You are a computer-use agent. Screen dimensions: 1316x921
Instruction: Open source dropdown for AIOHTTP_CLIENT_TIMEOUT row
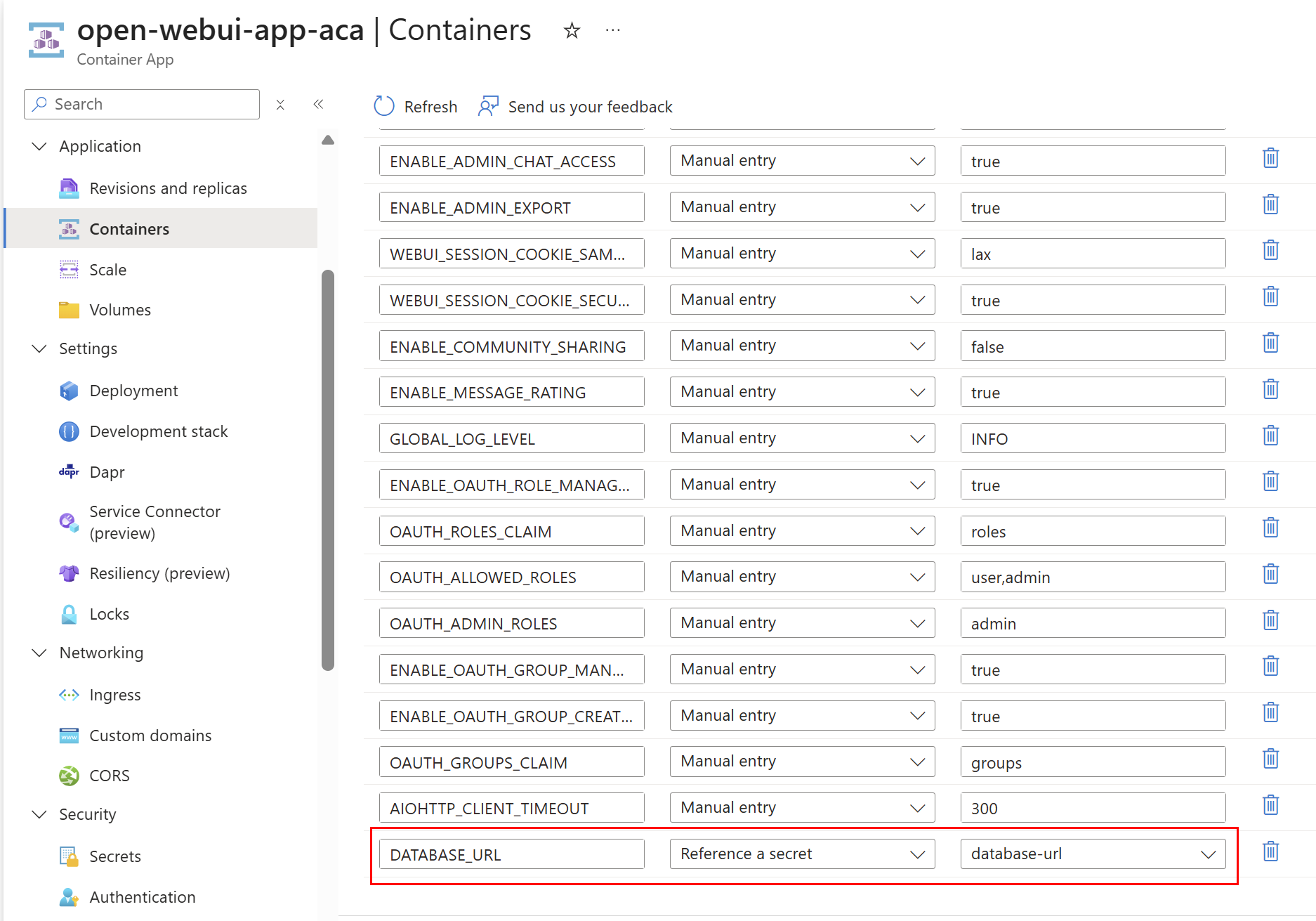click(x=802, y=808)
